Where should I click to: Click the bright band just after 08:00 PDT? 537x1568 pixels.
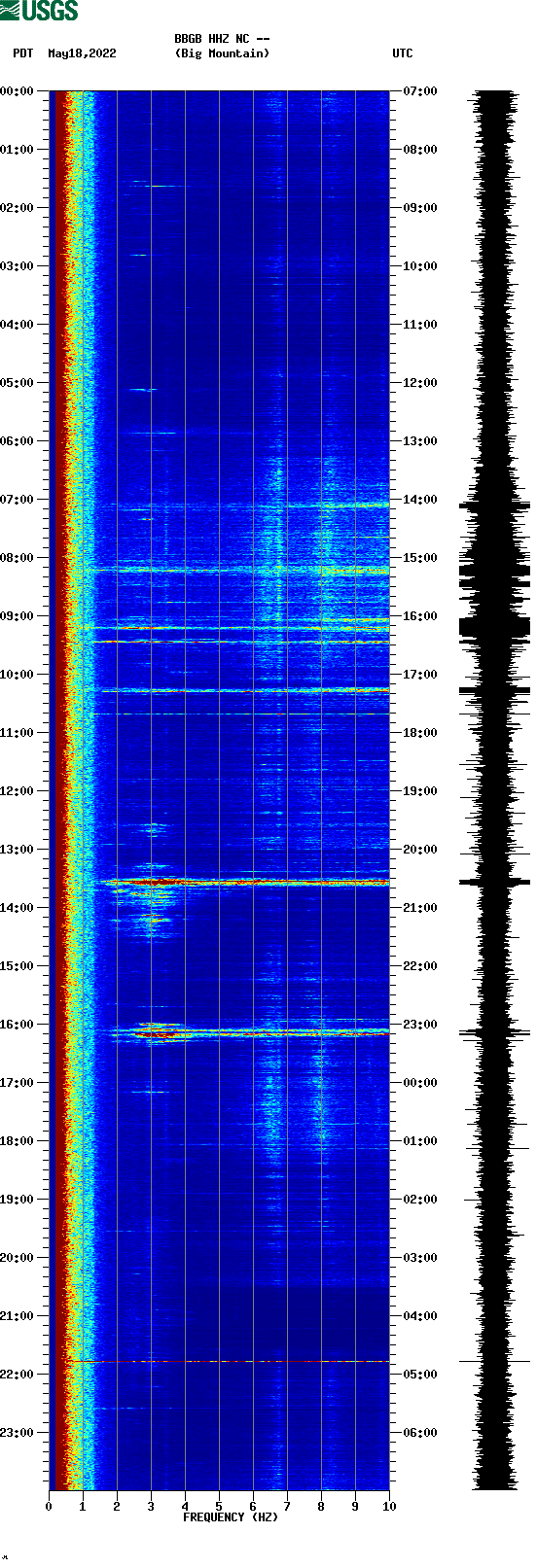pyautogui.click(x=240, y=571)
